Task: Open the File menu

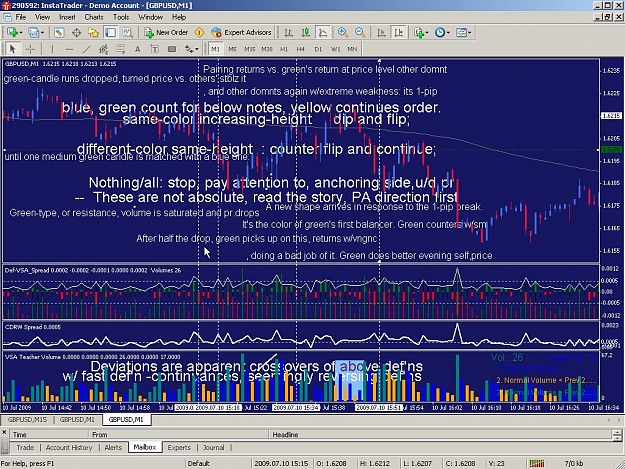Action: click(x=21, y=17)
